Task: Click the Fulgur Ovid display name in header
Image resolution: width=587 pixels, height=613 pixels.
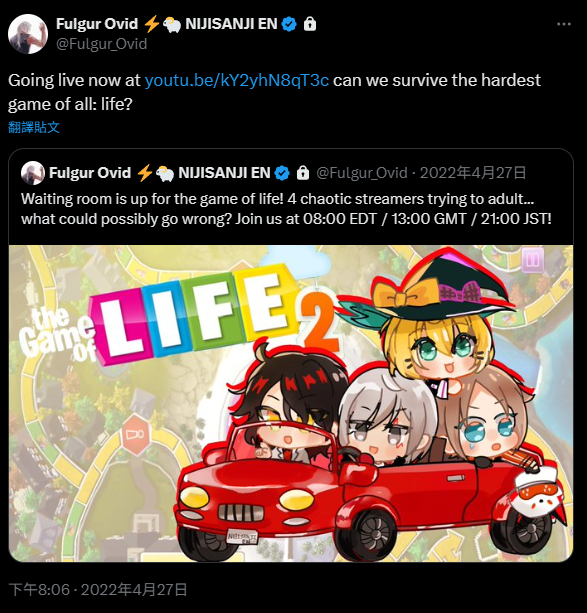Action: [x=97, y=24]
